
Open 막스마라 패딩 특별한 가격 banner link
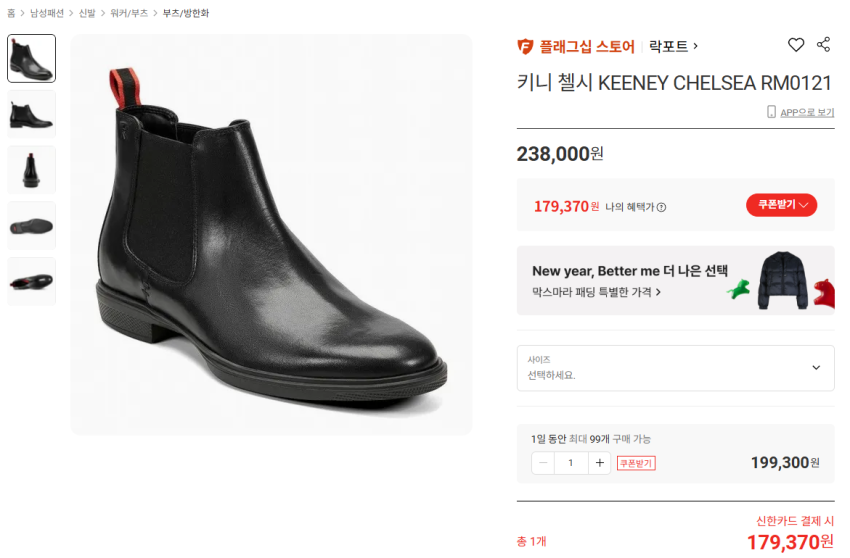point(597,292)
